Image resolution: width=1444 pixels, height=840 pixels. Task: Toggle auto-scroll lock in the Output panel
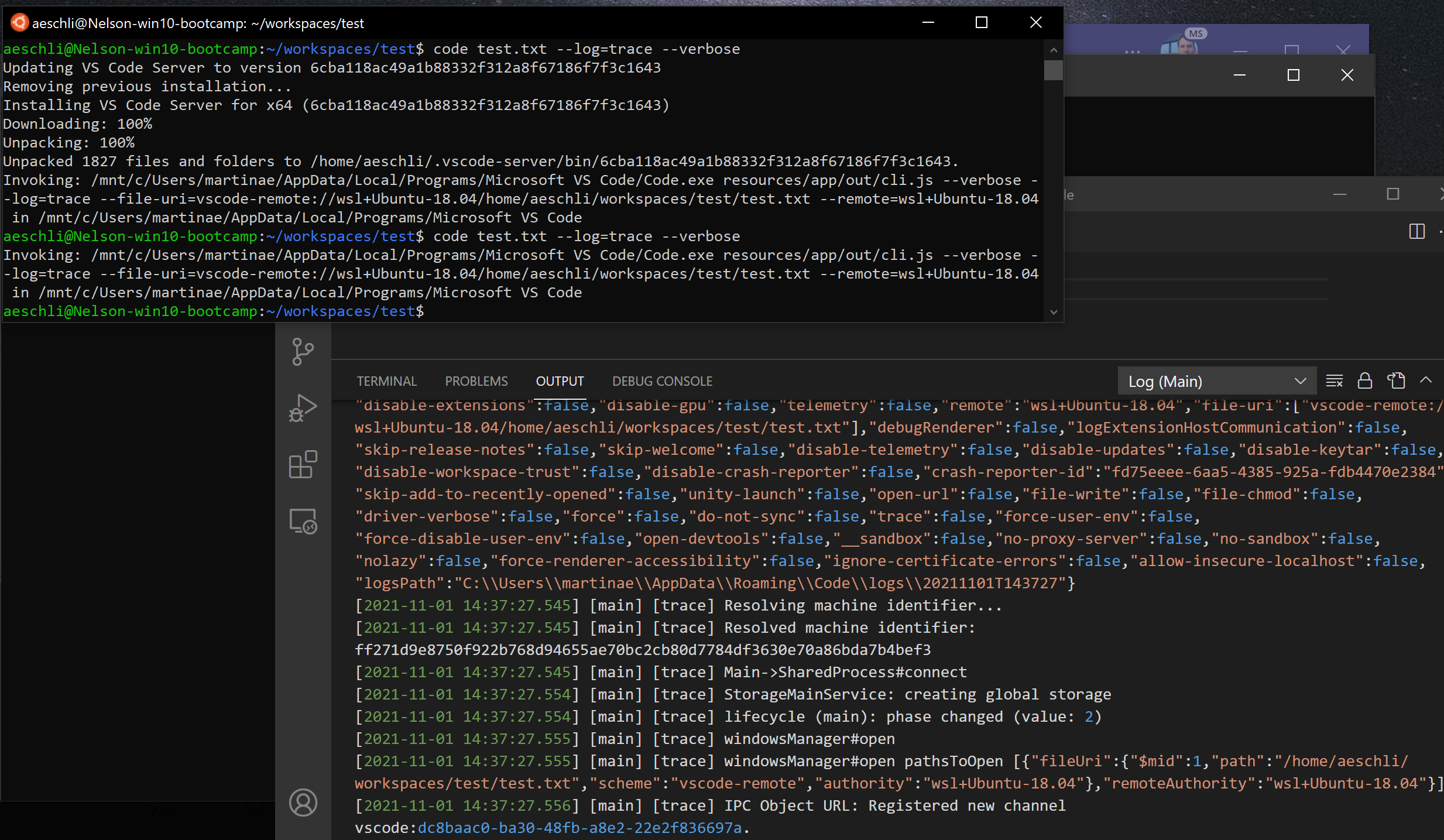click(1364, 380)
